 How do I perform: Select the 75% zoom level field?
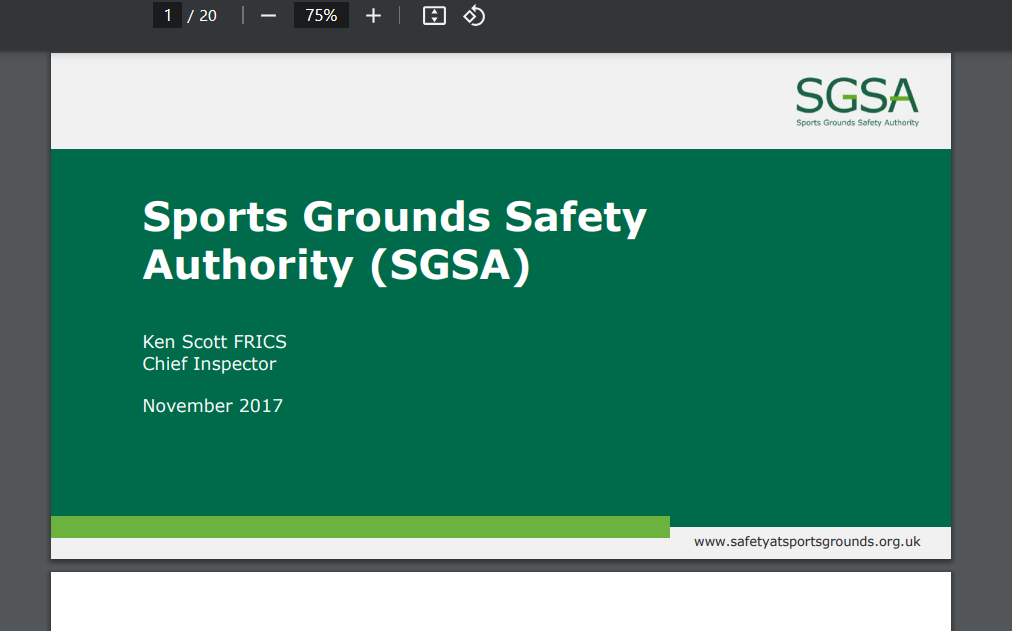tap(321, 15)
